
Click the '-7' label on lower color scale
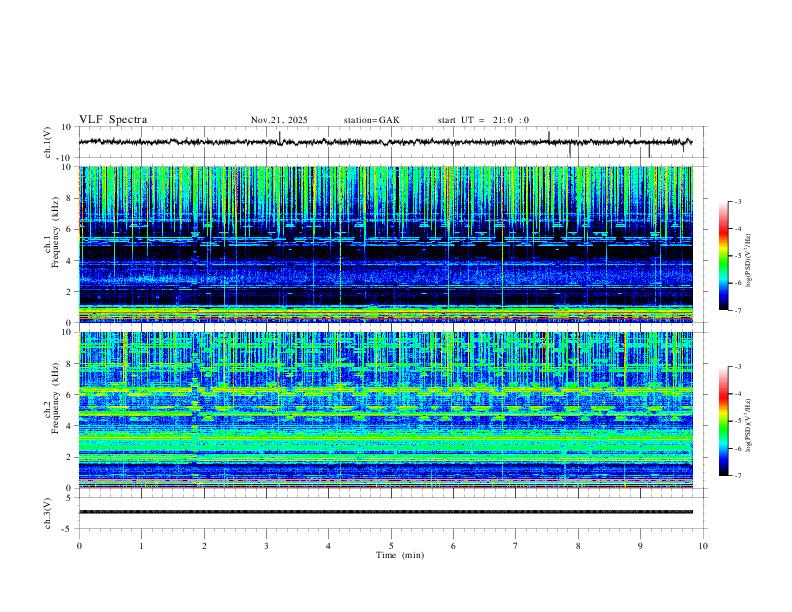(x=736, y=476)
